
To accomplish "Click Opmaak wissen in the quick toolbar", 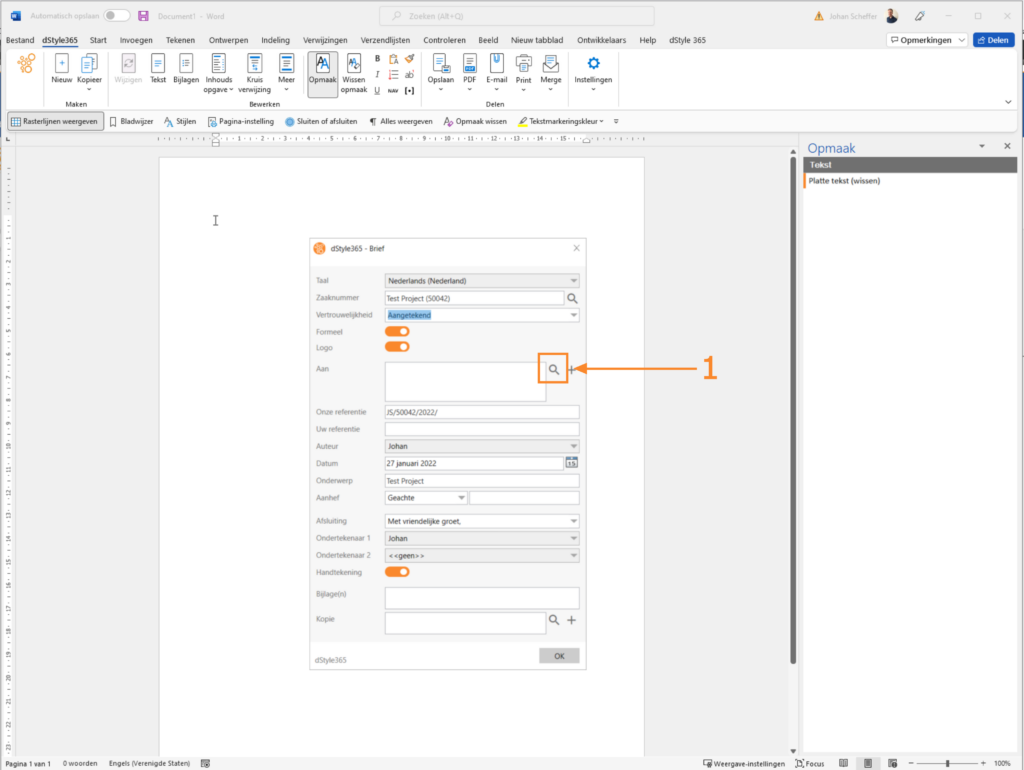I will click(475, 121).
